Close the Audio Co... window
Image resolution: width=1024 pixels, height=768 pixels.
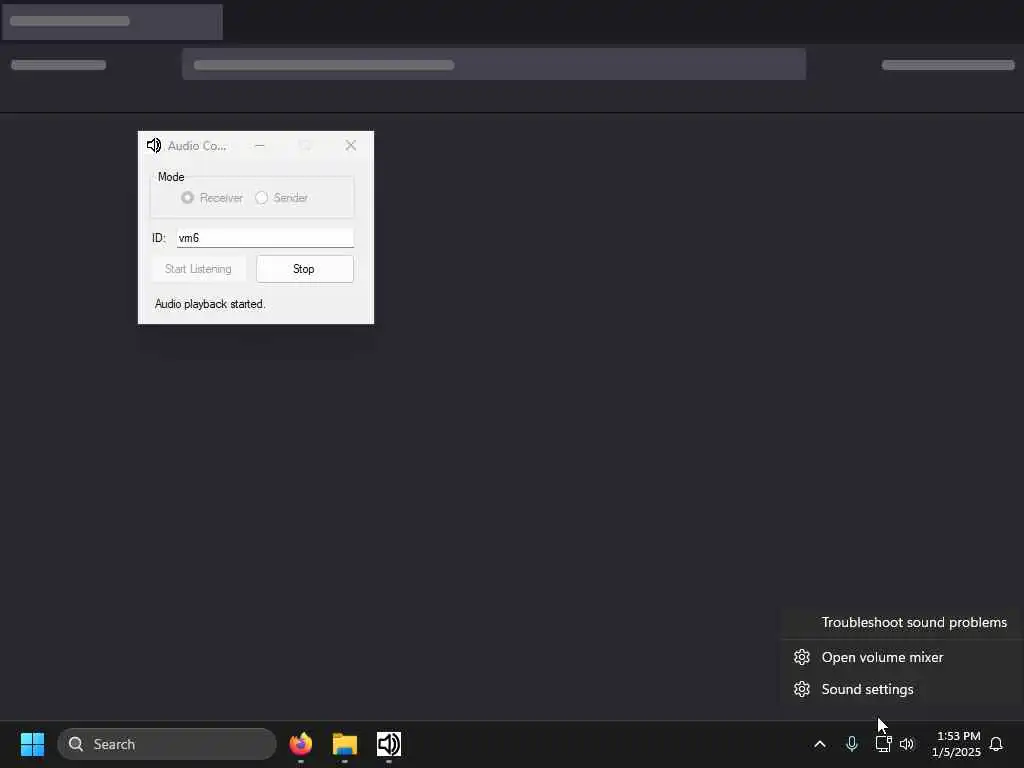(351, 145)
